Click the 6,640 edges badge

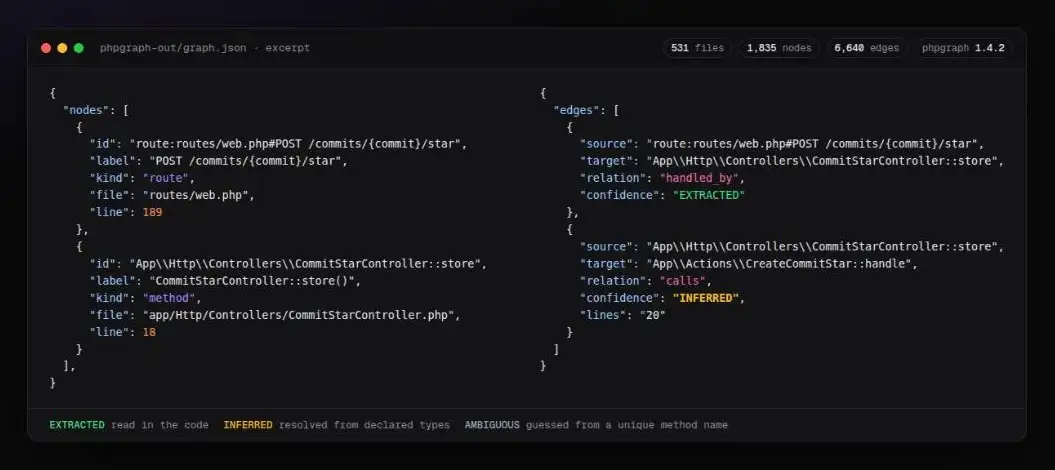click(x=866, y=48)
